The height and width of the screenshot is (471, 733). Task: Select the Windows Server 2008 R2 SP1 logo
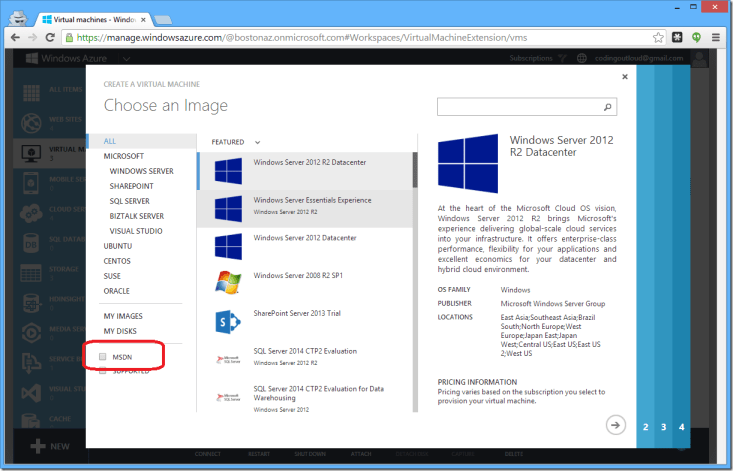(x=228, y=283)
